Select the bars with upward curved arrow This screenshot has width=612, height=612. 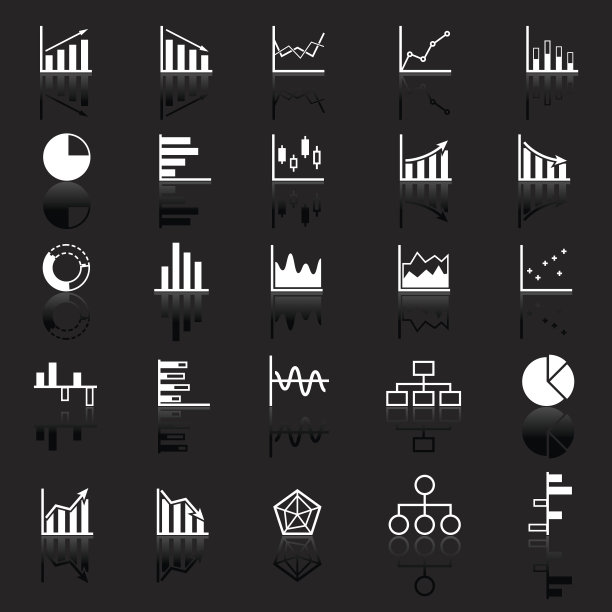(x=425, y=160)
